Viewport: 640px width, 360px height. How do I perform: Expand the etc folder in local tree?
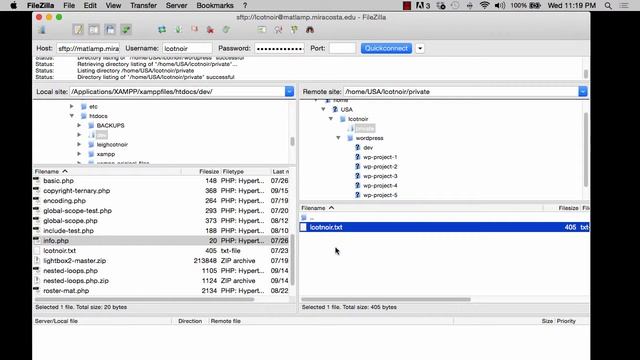(x=71, y=106)
